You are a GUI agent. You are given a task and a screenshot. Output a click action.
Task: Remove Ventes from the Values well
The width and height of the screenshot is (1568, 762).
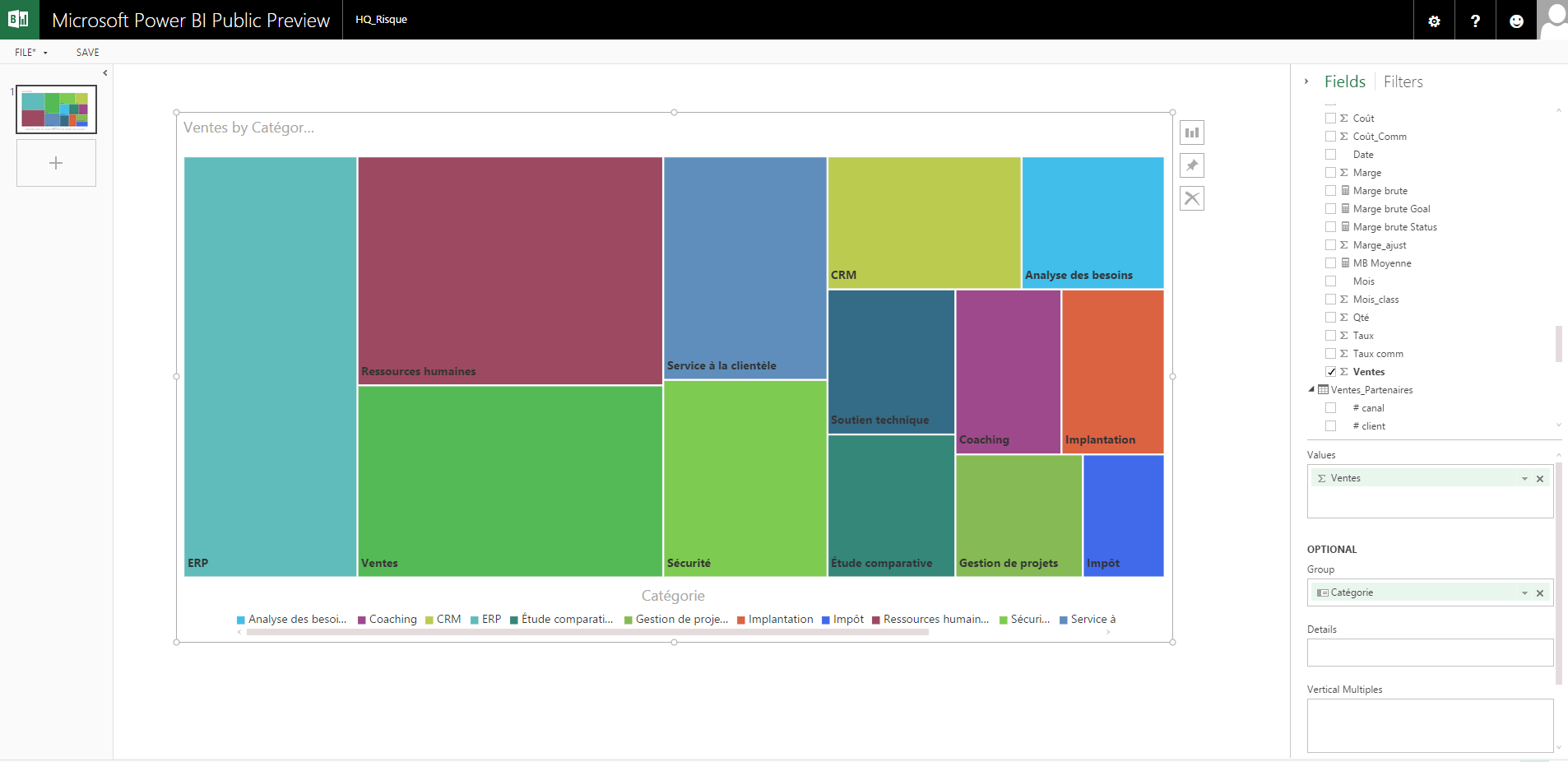point(1540,479)
